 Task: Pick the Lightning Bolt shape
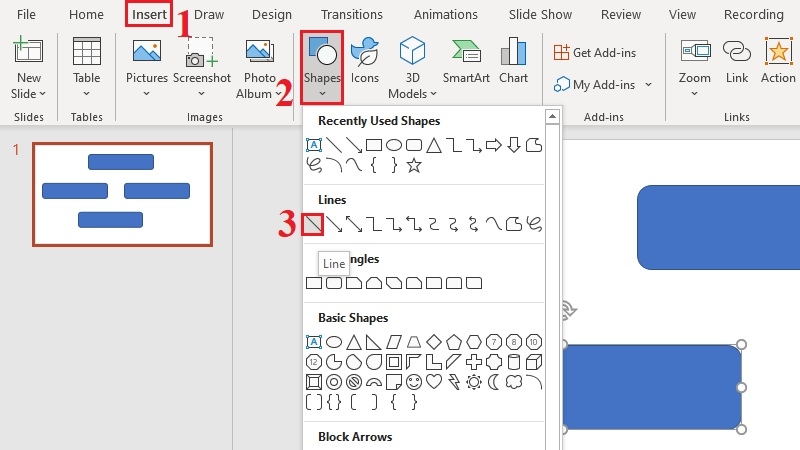(x=454, y=382)
